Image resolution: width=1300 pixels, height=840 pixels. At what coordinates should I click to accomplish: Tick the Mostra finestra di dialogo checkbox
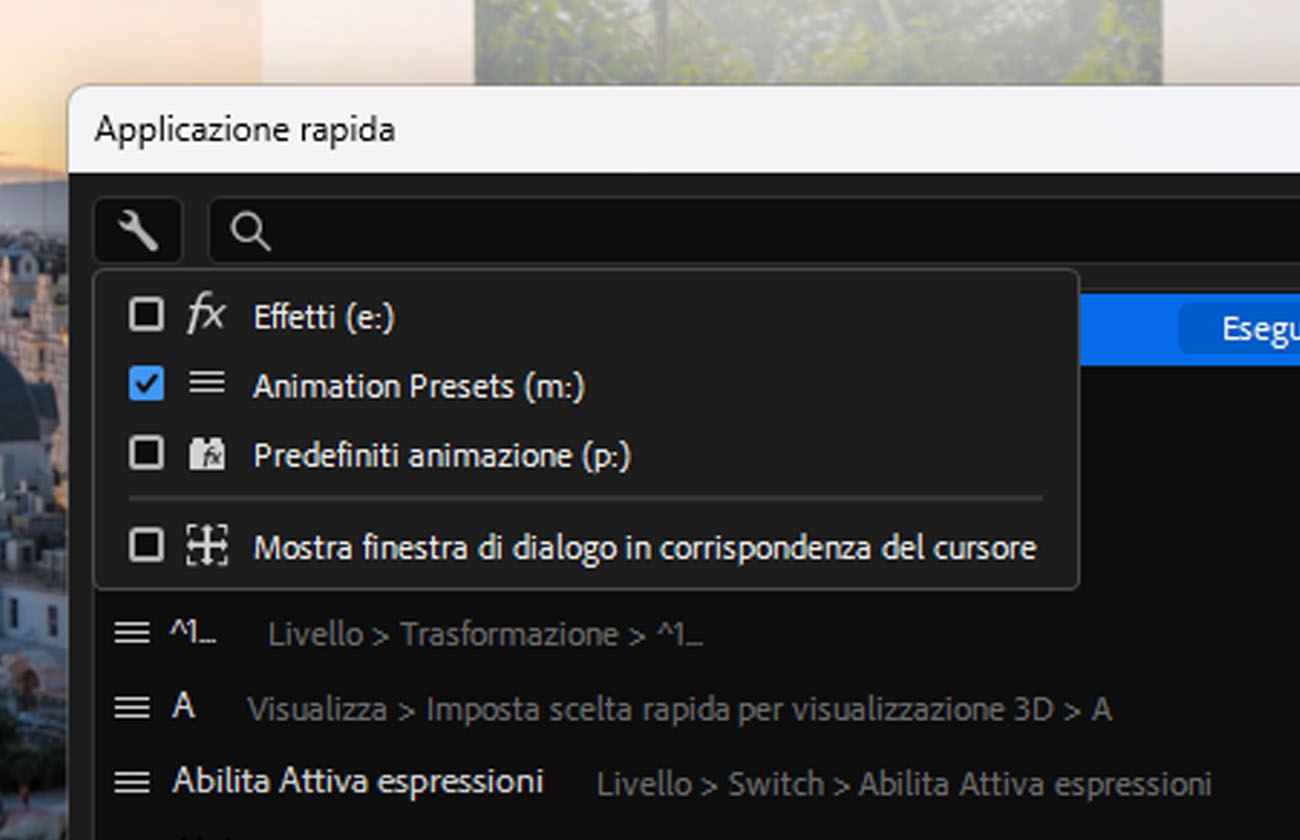click(x=146, y=546)
